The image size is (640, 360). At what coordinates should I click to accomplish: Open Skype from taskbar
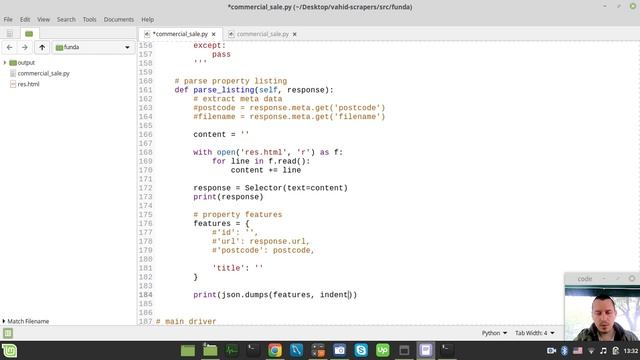pyautogui.click(x=361, y=351)
